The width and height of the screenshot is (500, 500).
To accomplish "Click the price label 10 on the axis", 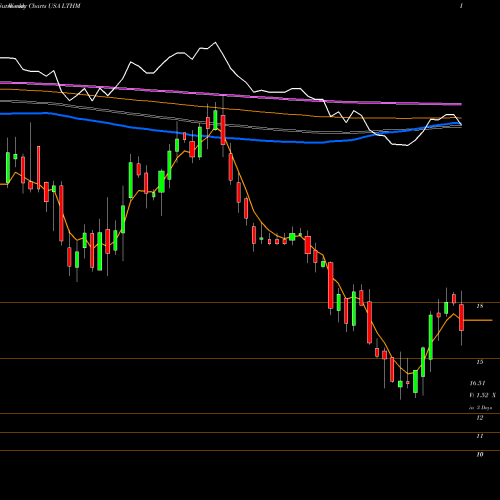I will coord(480,455).
